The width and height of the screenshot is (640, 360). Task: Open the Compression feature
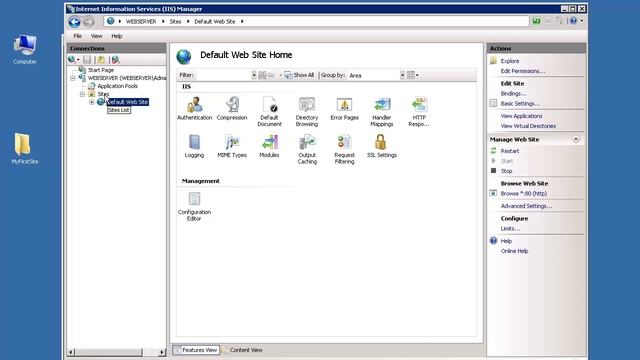(x=232, y=109)
